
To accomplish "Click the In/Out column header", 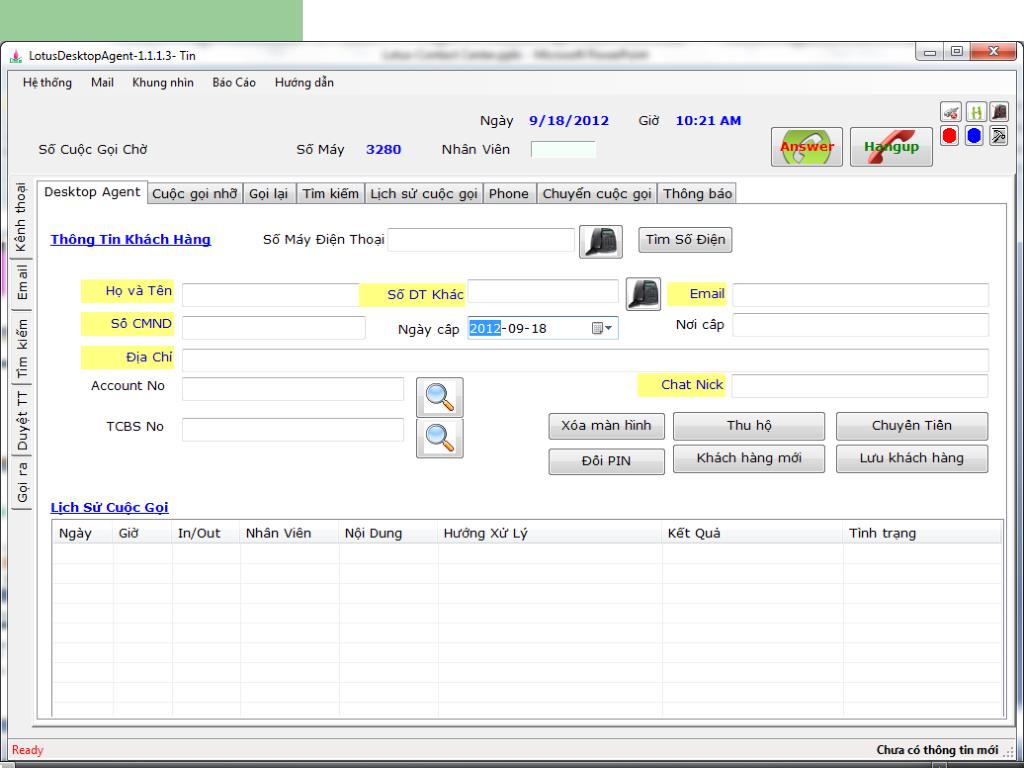I will click(206, 534).
